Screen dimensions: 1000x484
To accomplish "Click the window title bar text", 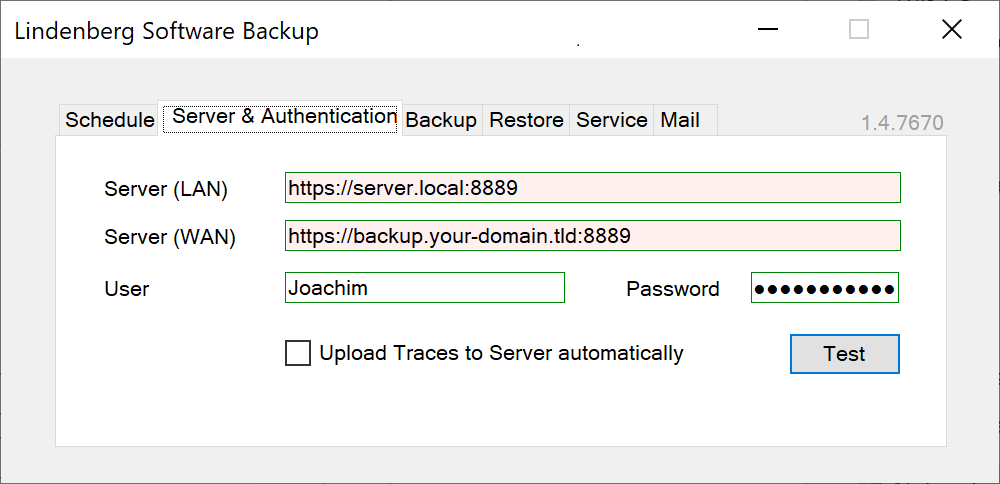I will (x=166, y=31).
